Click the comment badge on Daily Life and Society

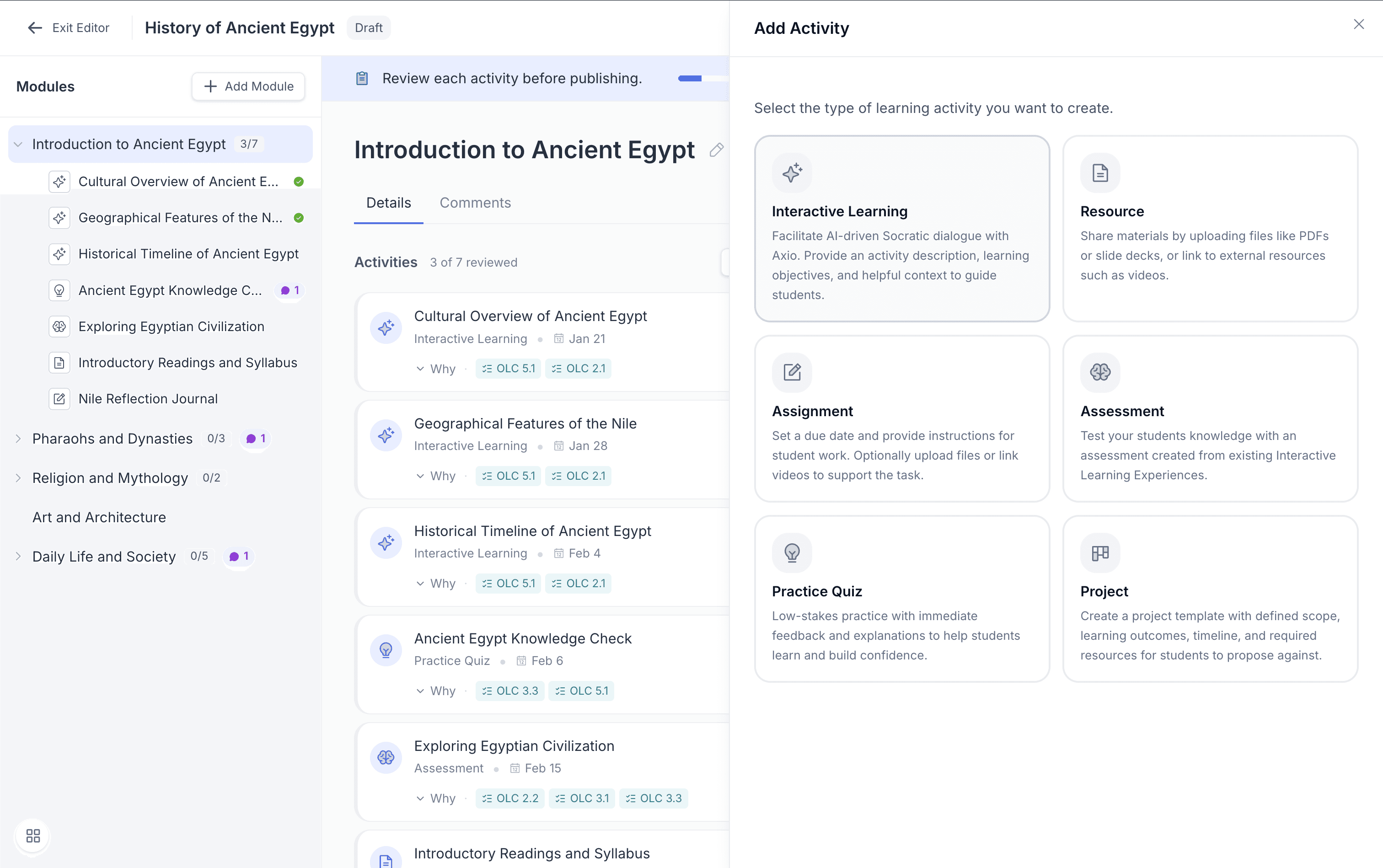[239, 556]
